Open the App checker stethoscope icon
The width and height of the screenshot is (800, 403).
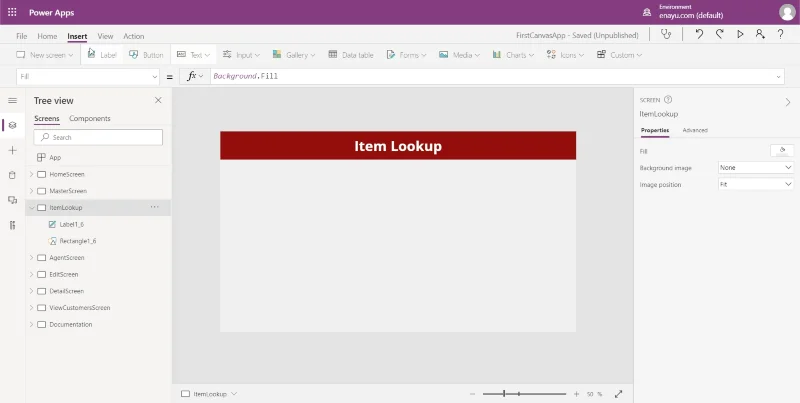666,35
